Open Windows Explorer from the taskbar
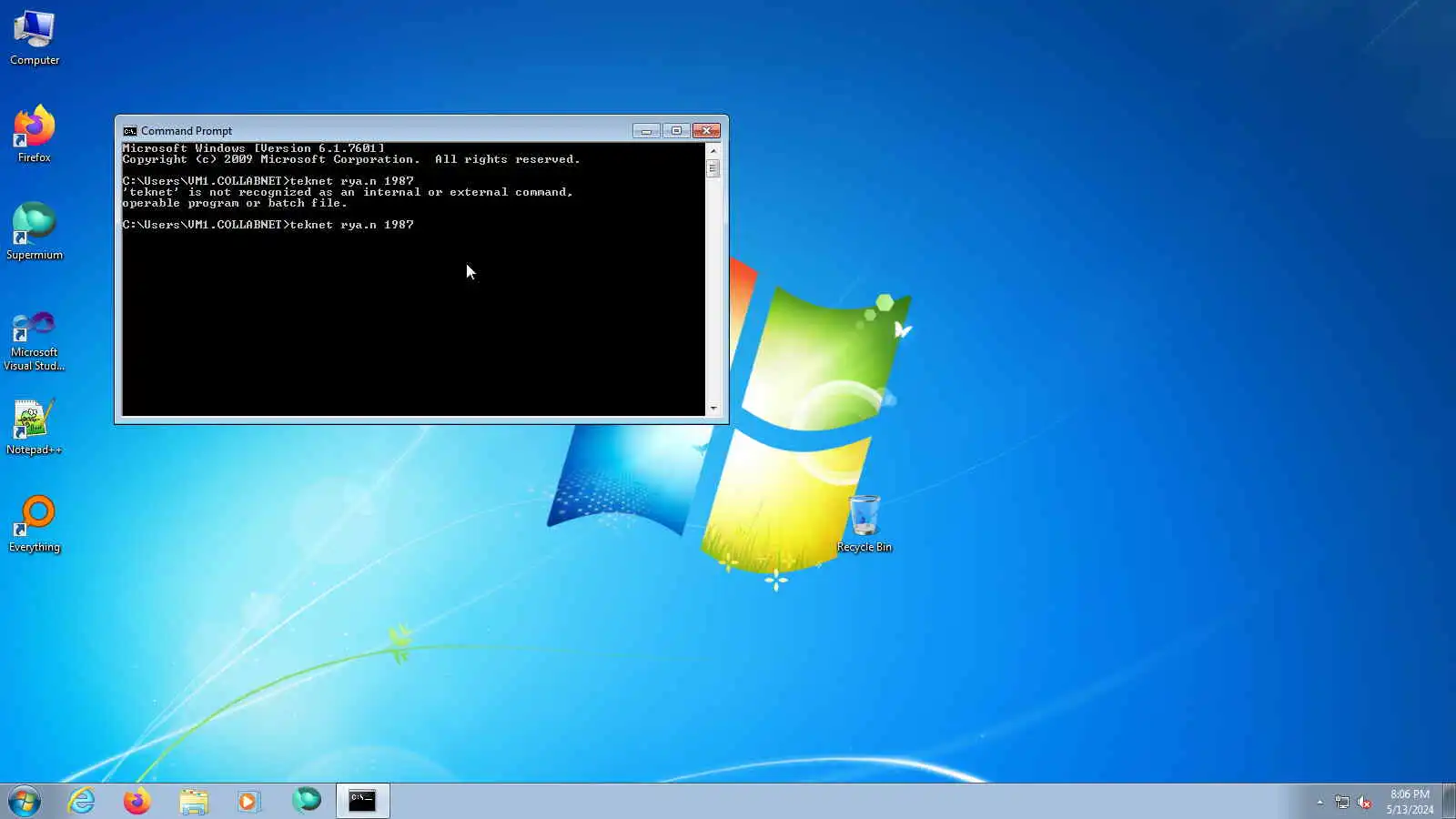 (x=194, y=801)
